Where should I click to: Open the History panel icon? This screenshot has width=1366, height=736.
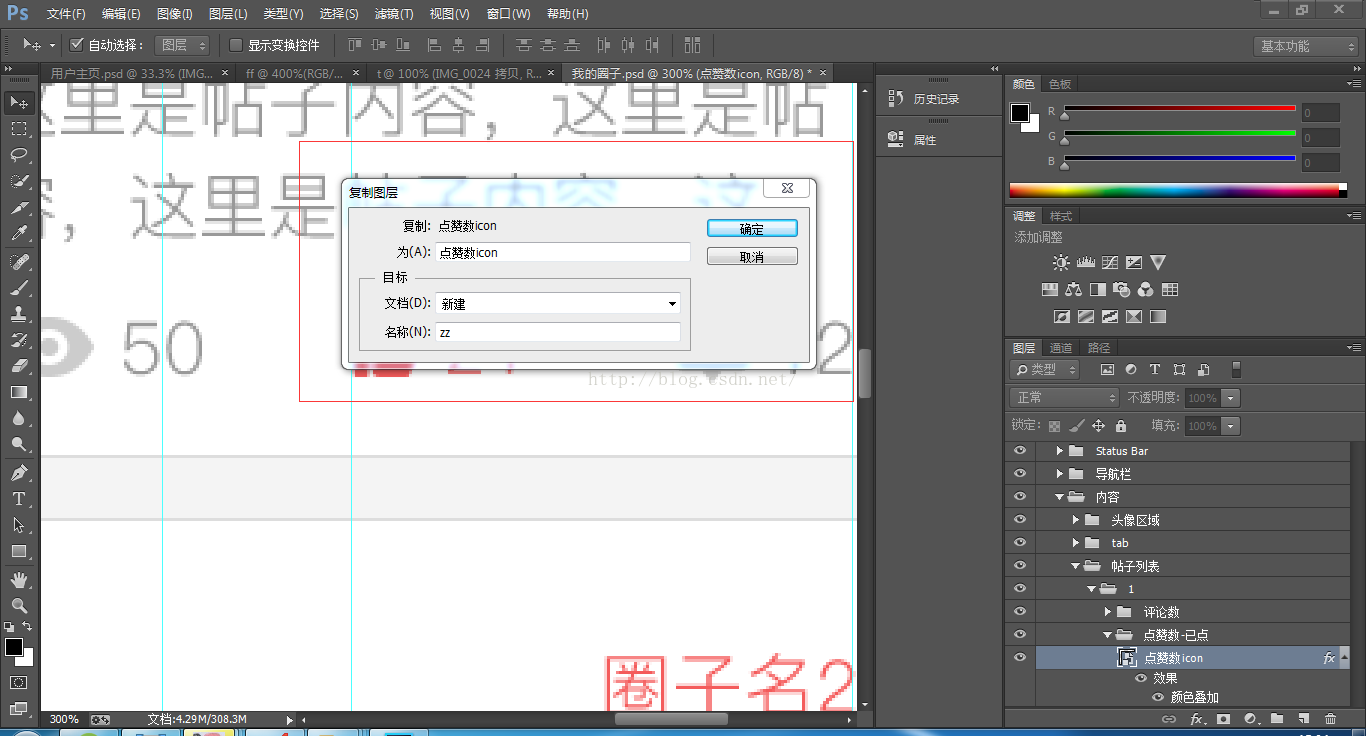(896, 98)
